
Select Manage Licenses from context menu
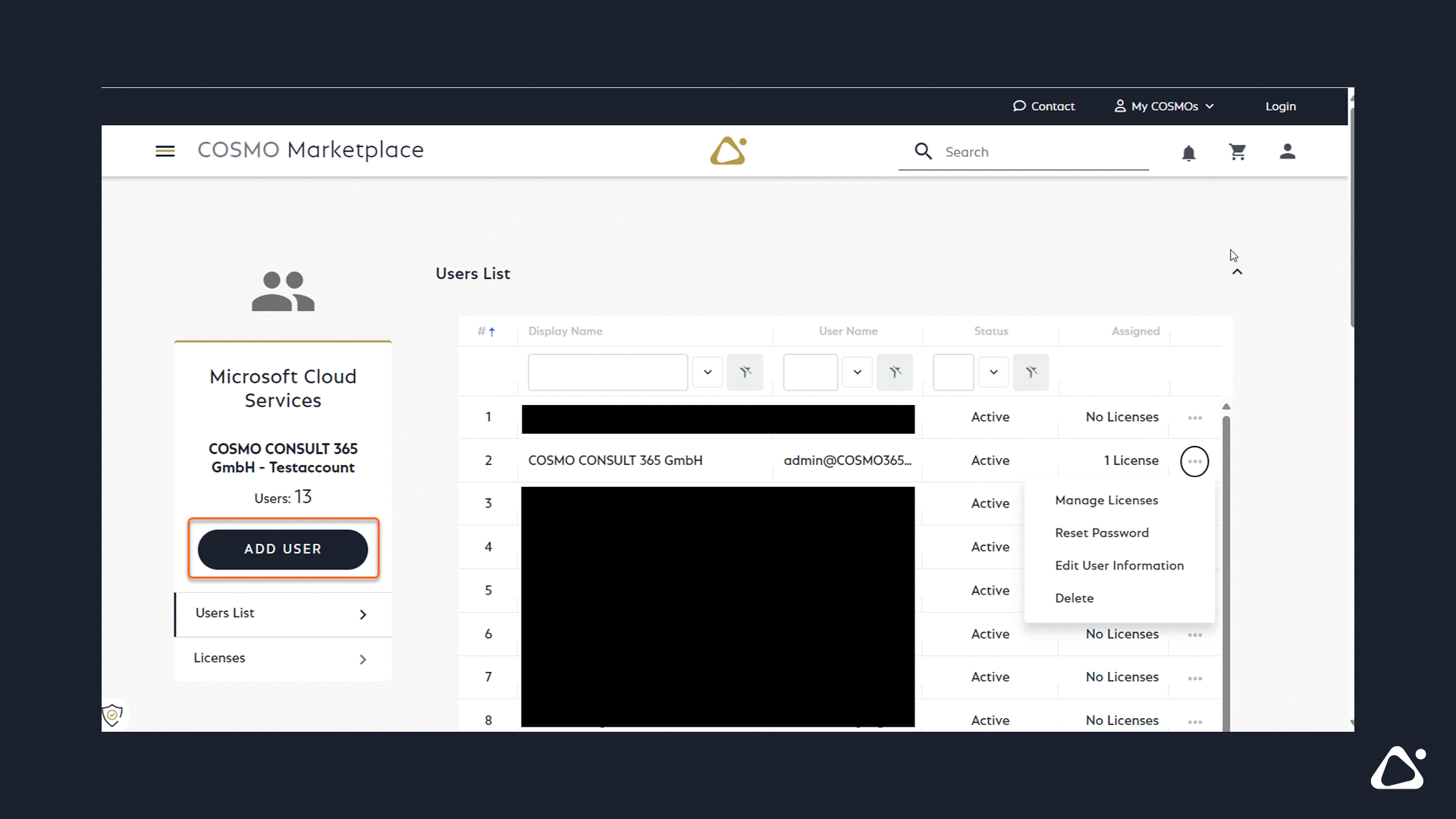pyautogui.click(x=1106, y=500)
